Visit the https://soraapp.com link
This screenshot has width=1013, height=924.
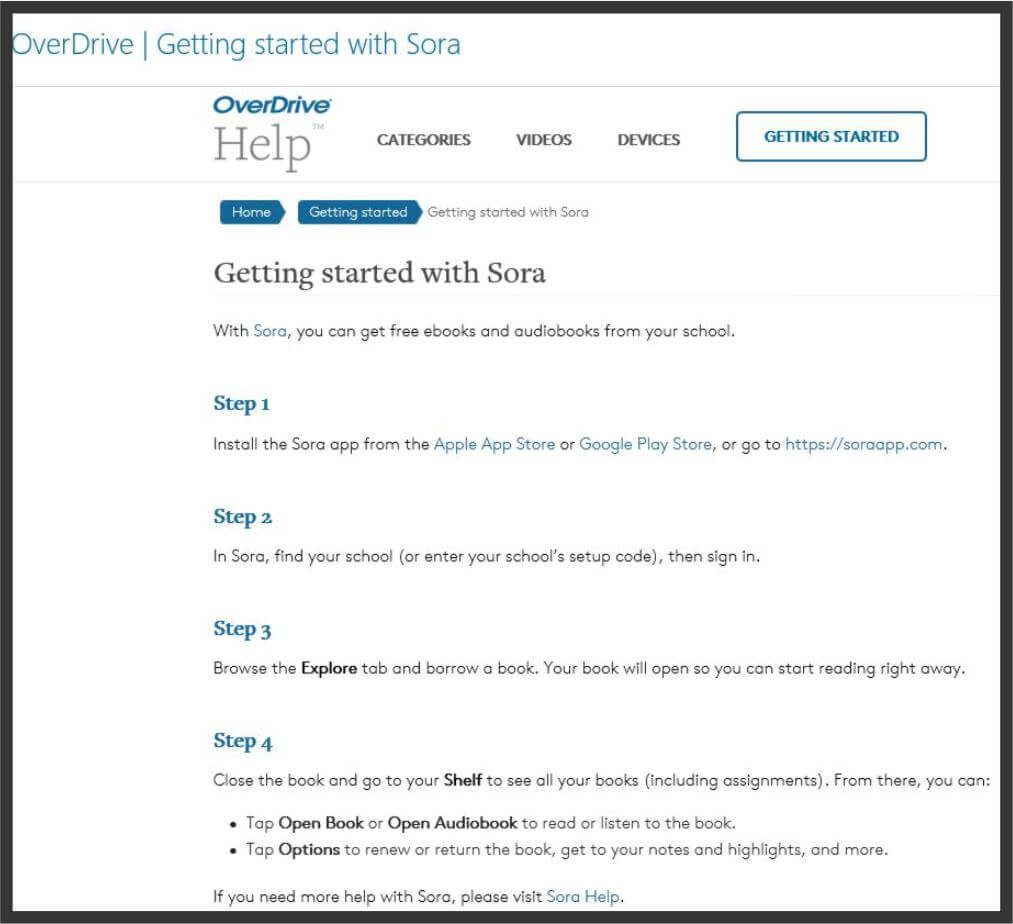point(864,445)
